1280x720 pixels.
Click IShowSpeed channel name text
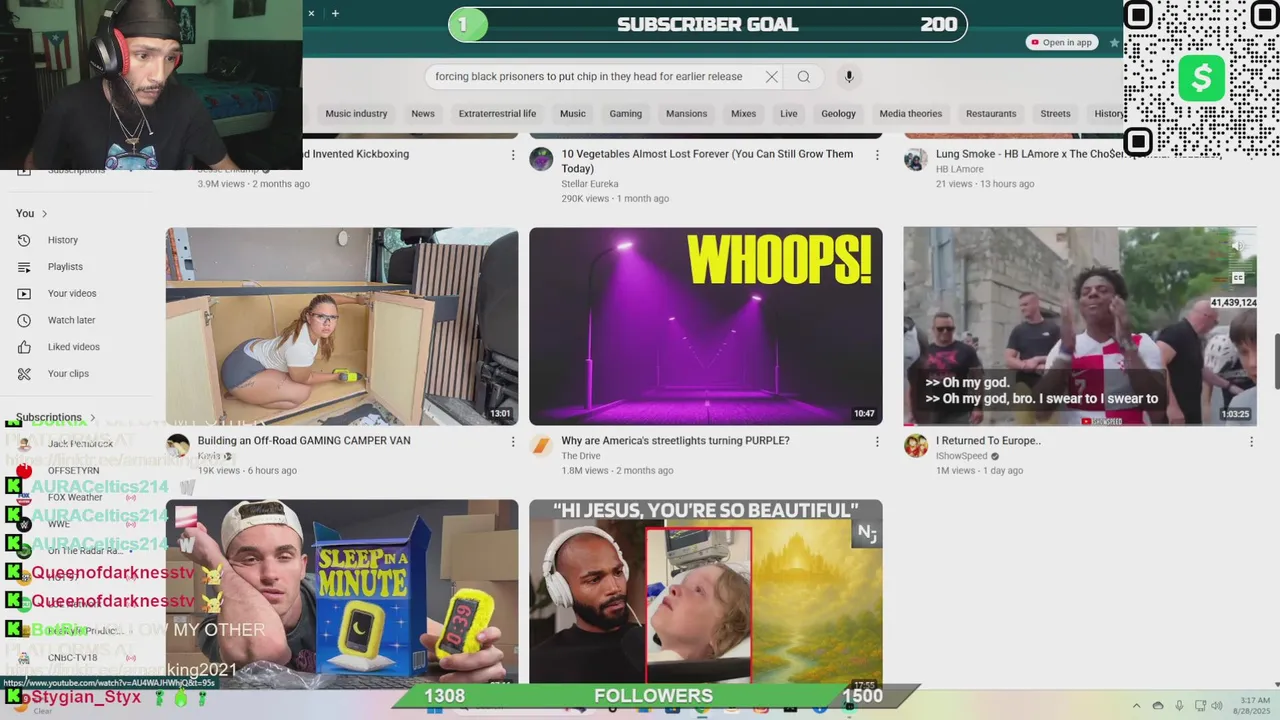(x=961, y=456)
